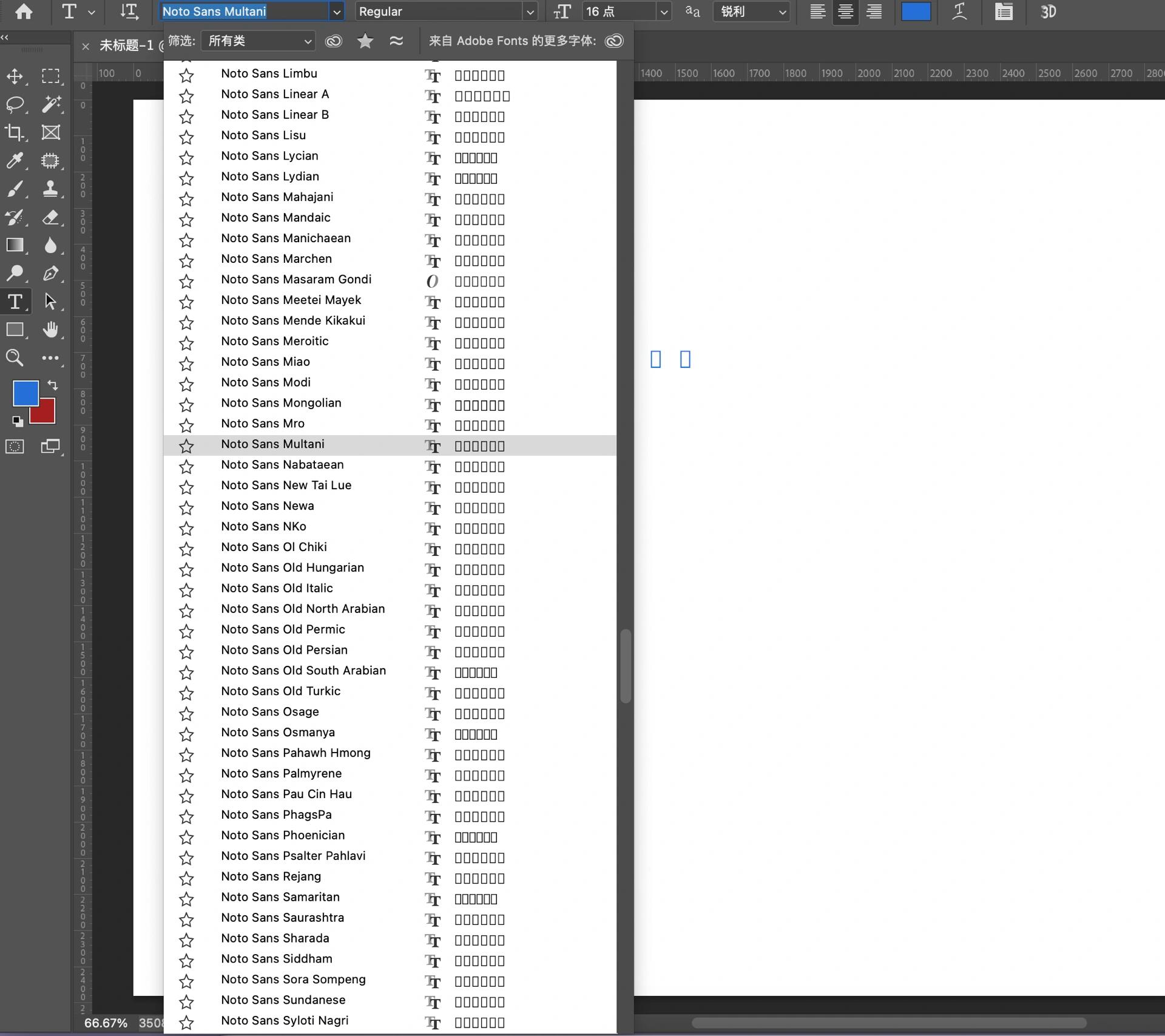
Task: Toggle Quick Mask mode
Action: click(15, 447)
